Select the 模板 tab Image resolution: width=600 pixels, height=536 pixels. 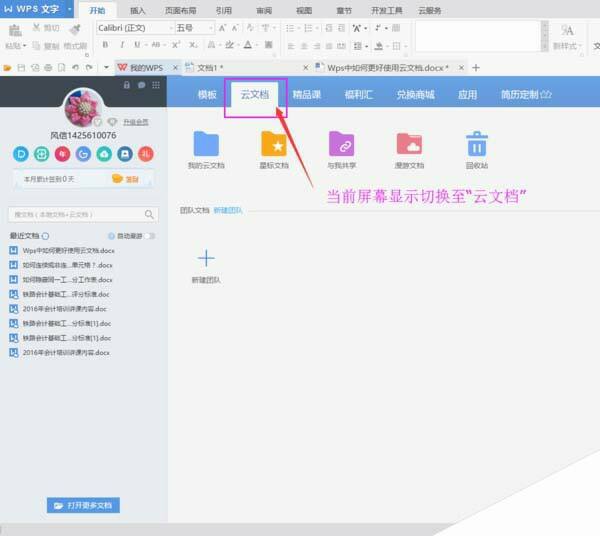point(207,94)
